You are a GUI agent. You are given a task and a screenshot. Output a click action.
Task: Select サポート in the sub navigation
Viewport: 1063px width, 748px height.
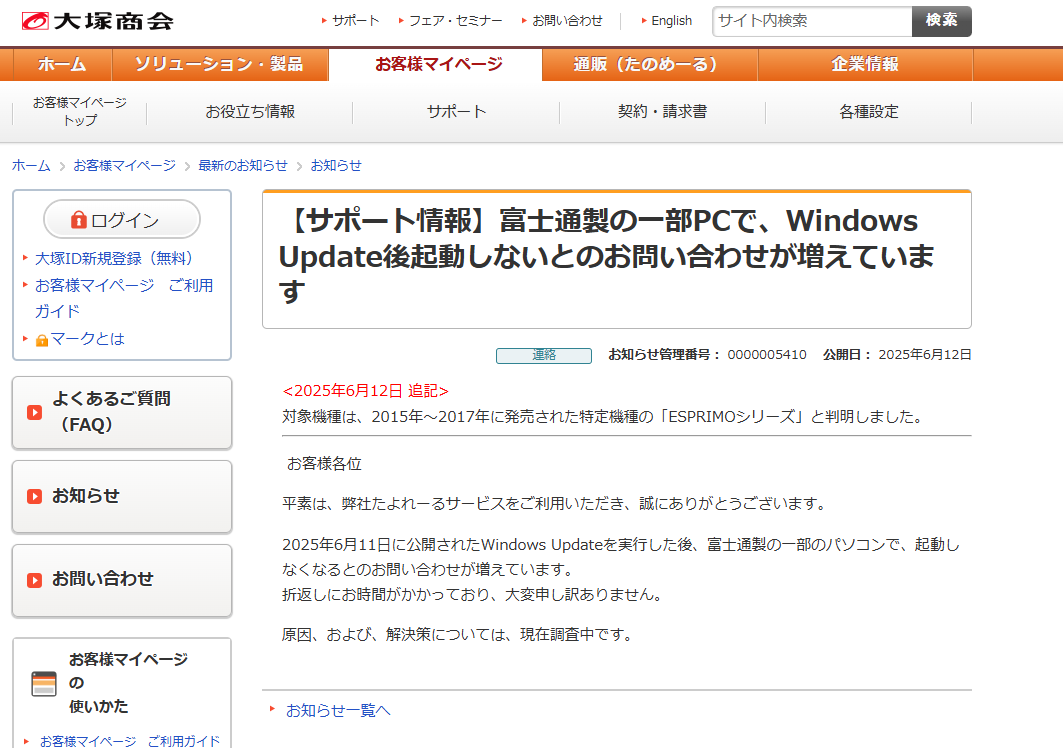(456, 112)
